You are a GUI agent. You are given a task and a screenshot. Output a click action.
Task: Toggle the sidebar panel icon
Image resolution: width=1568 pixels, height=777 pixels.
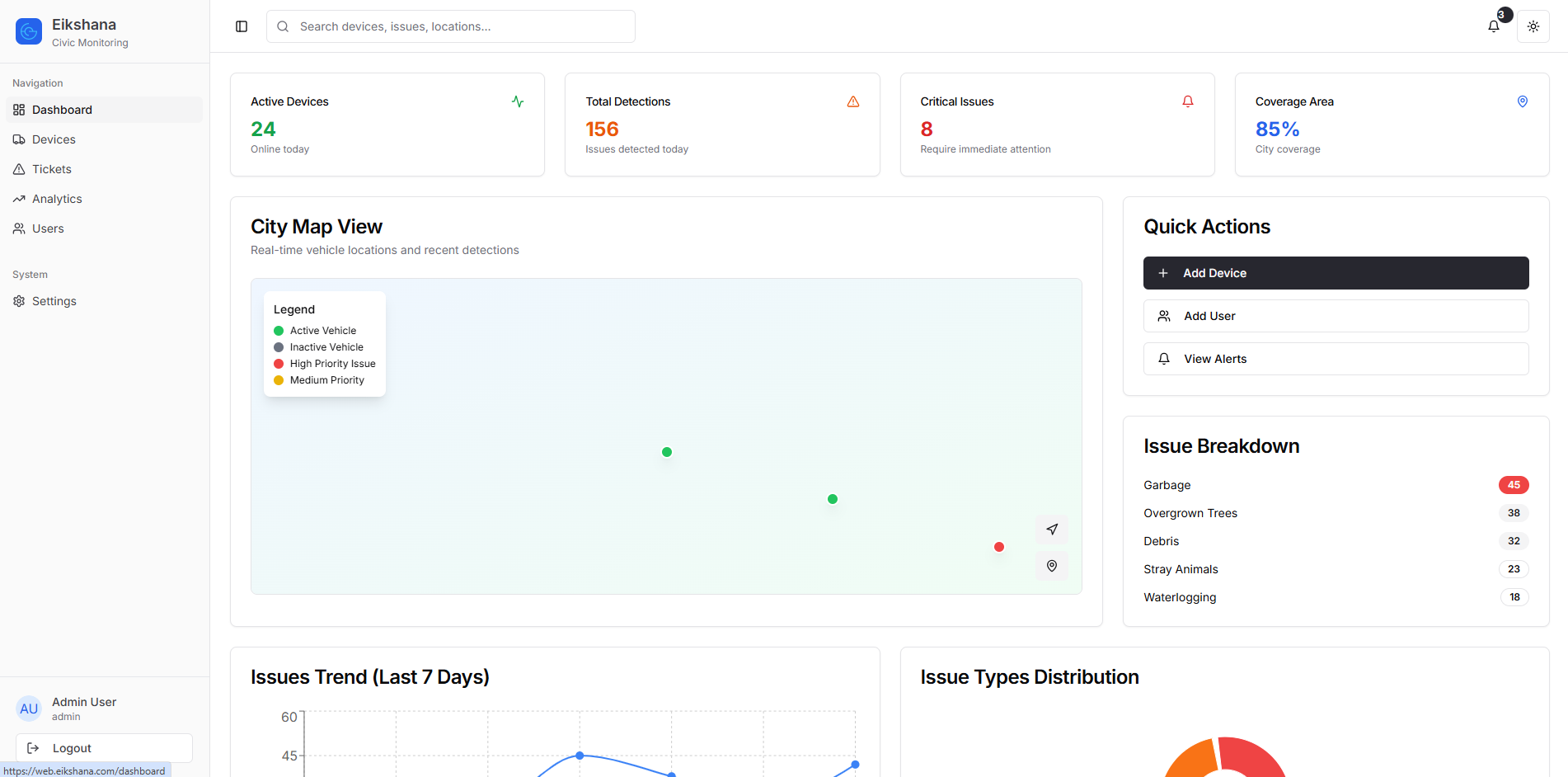pyautogui.click(x=242, y=26)
